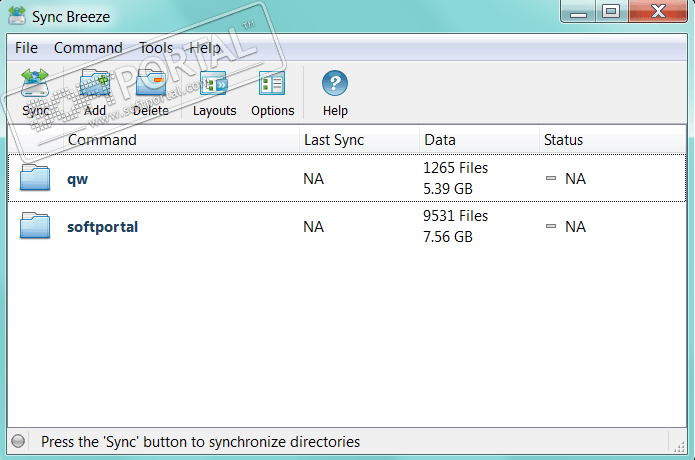
Task: Sort by the Last Sync column header
Action: [359, 140]
